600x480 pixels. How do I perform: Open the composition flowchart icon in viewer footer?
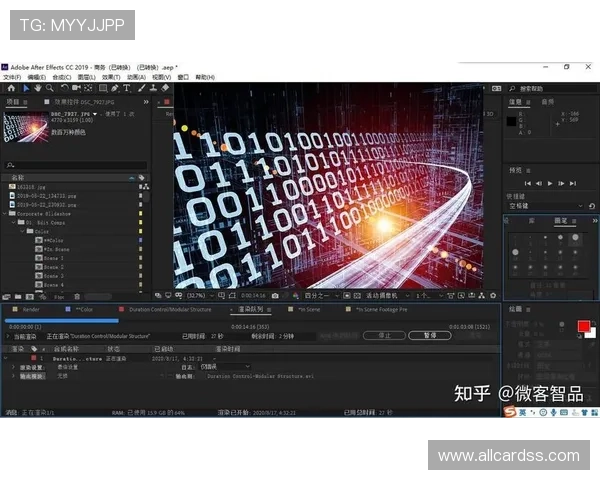point(482,296)
